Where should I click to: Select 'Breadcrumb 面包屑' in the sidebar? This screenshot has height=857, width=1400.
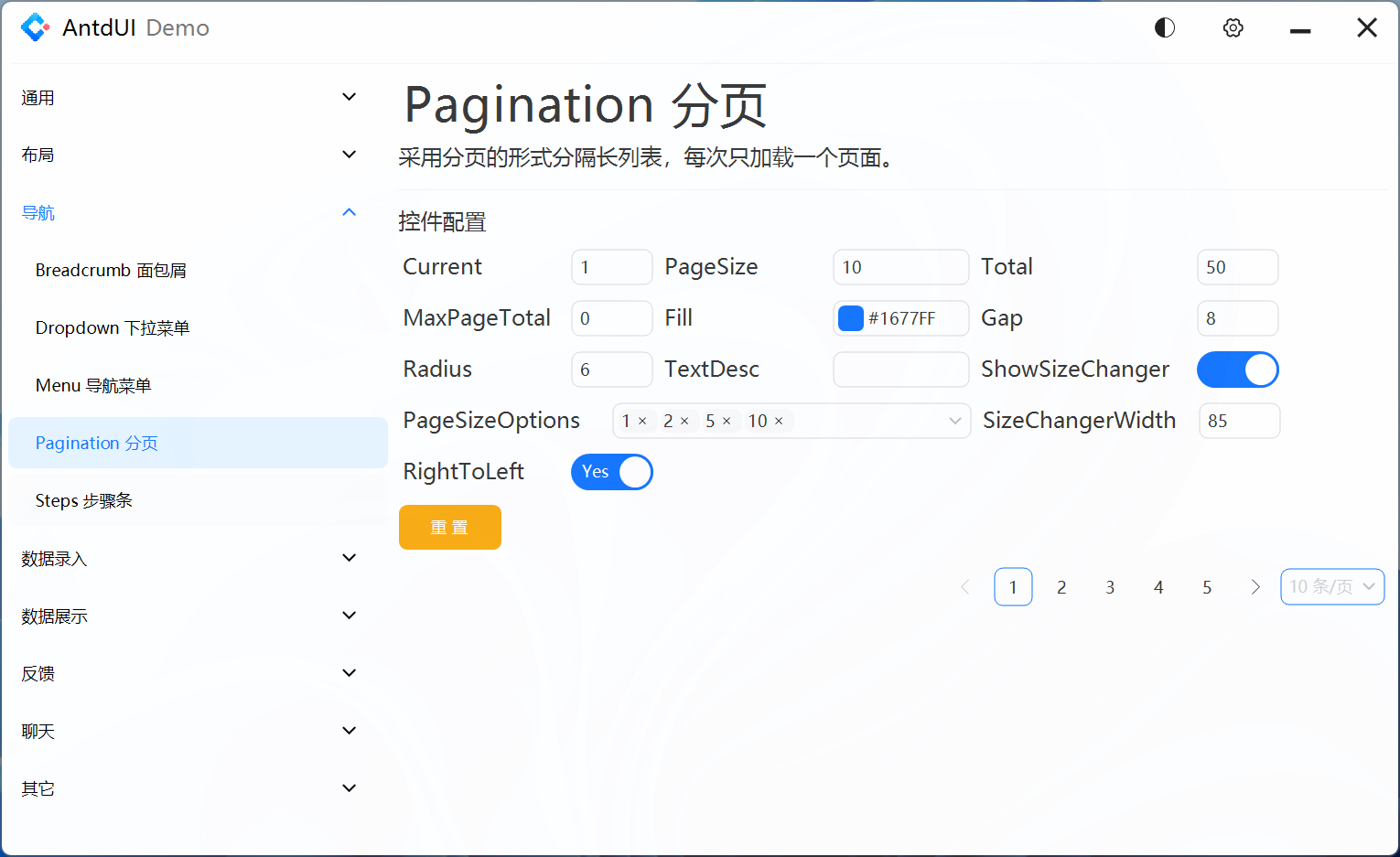point(111,270)
